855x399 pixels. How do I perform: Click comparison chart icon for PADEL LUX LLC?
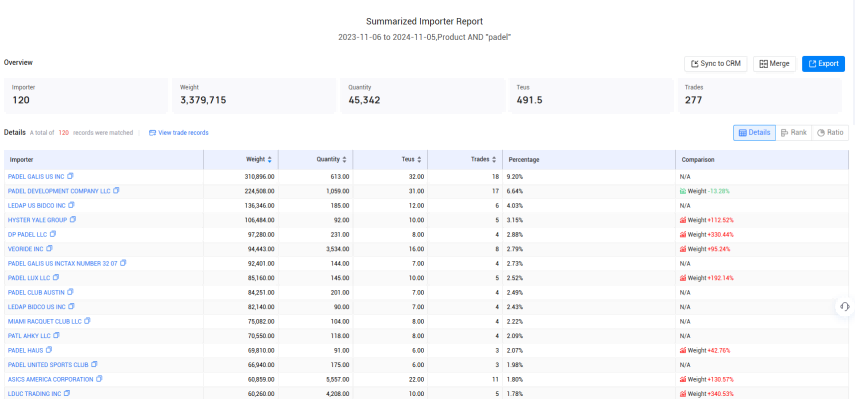click(683, 277)
